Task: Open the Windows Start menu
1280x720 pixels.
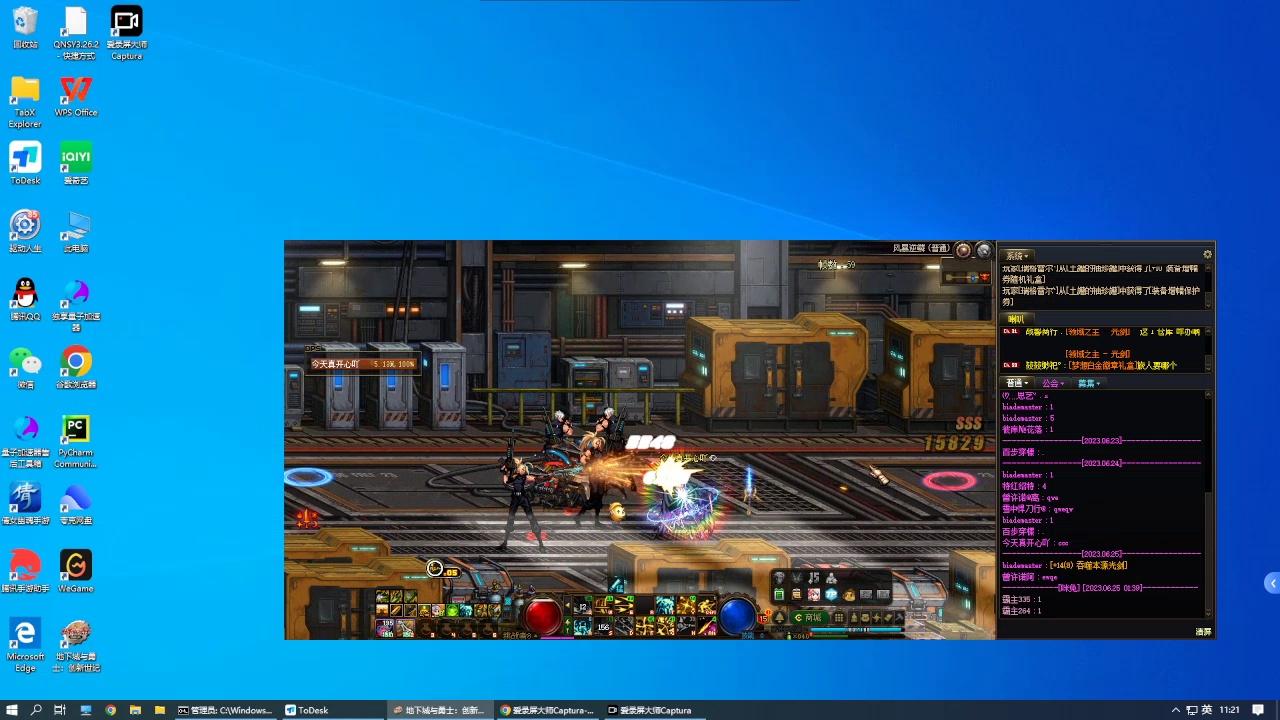Action: tap(12, 710)
